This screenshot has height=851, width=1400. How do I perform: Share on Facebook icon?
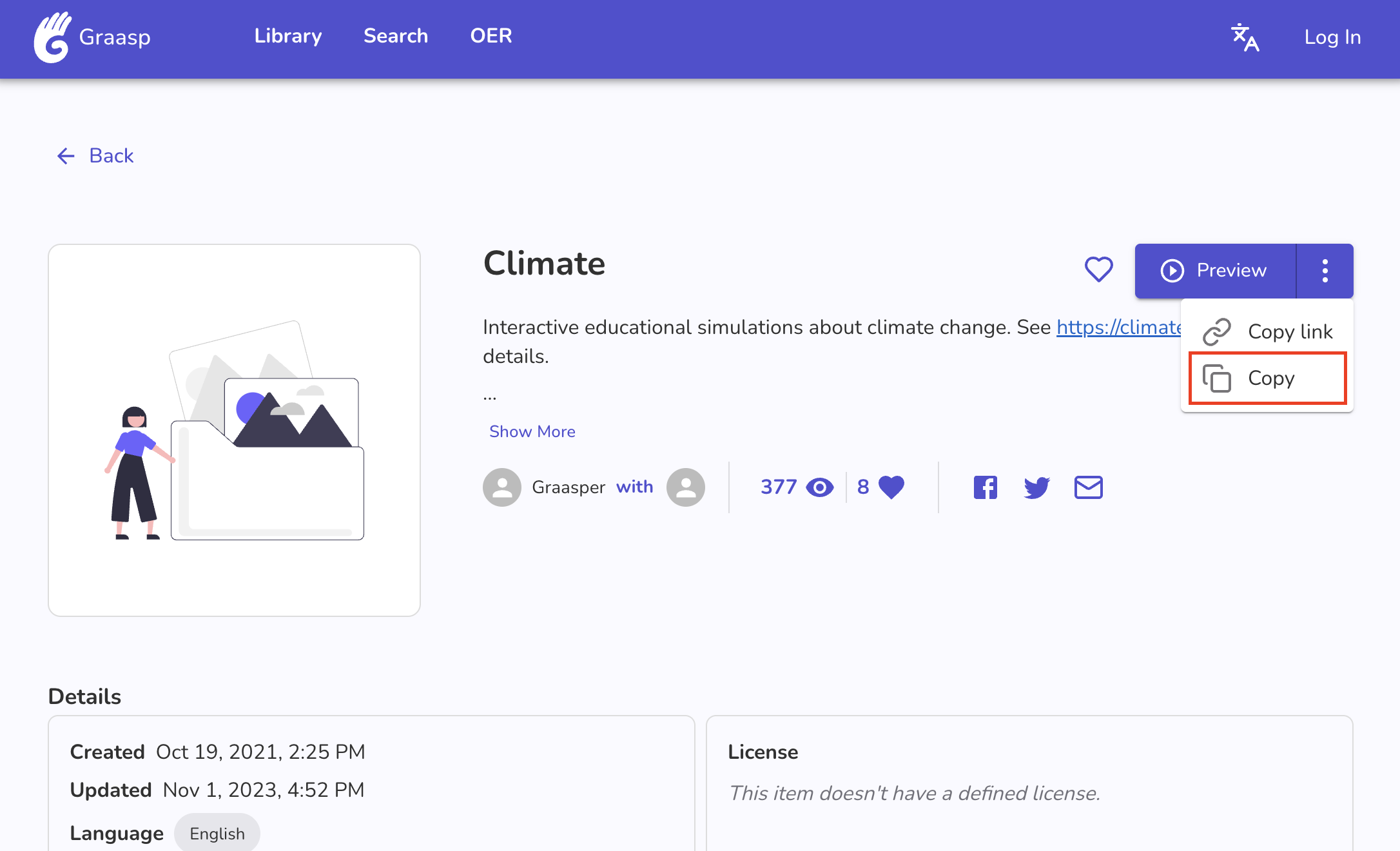coord(985,487)
